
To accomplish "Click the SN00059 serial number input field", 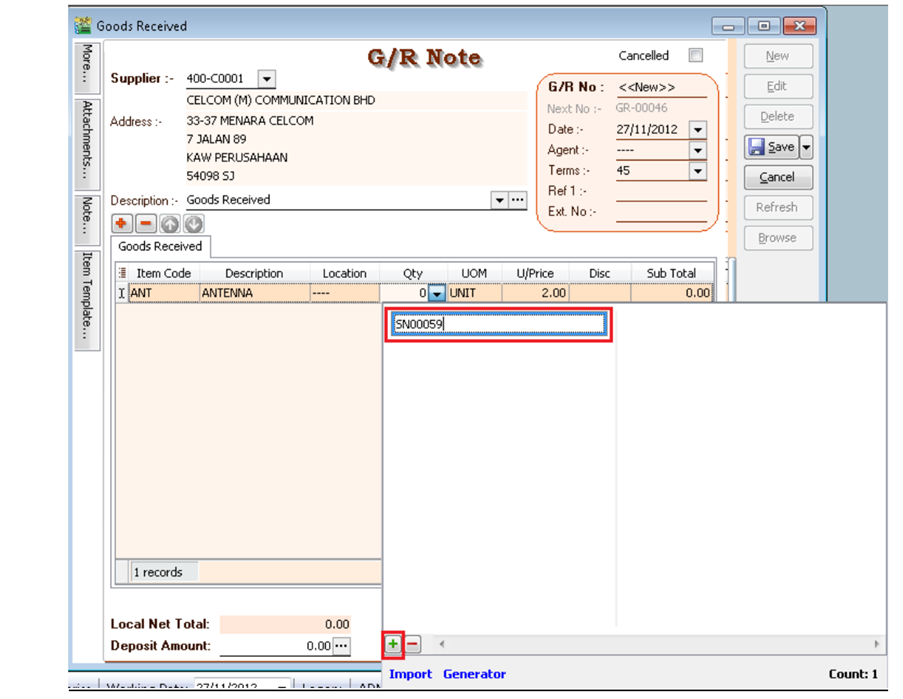I will [498, 324].
